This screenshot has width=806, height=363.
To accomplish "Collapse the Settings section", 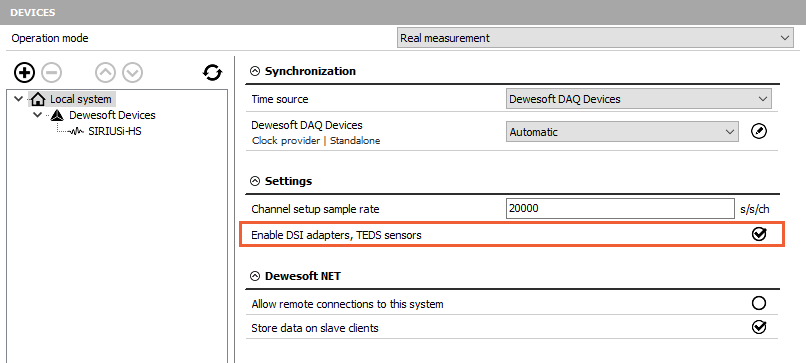I will (255, 181).
